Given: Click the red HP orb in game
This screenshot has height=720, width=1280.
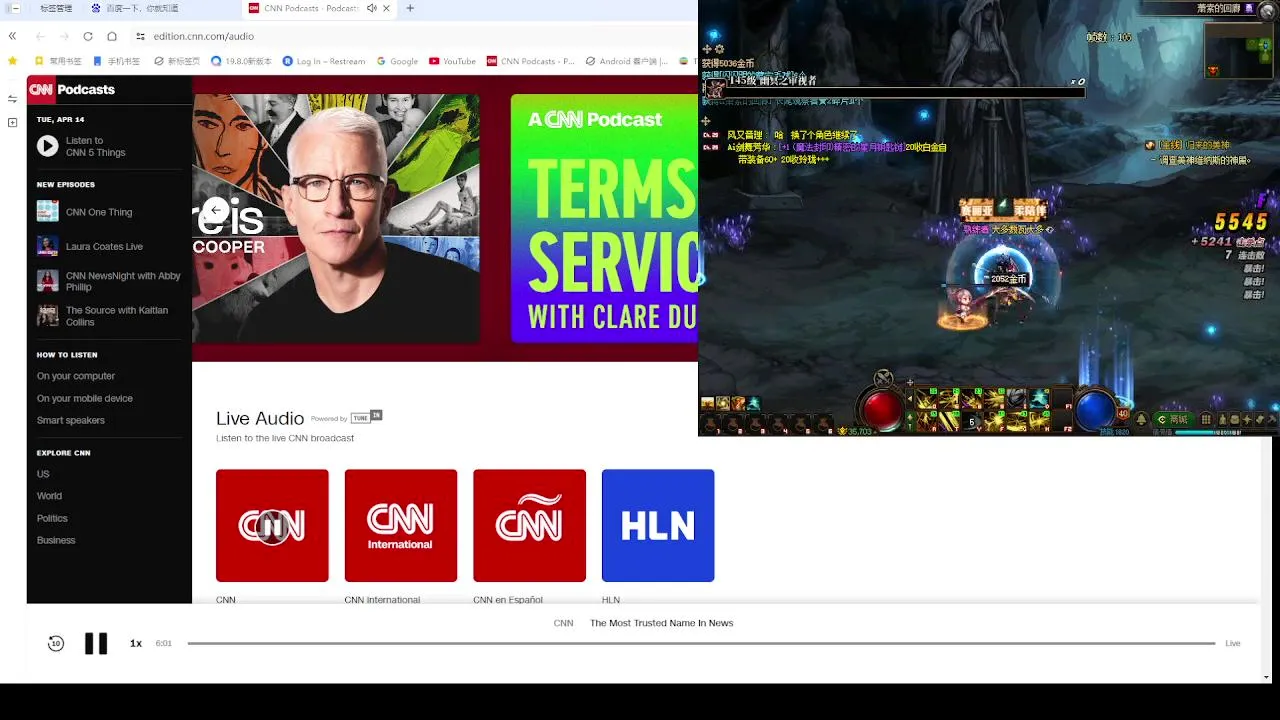Looking at the screenshot, I should pos(881,408).
